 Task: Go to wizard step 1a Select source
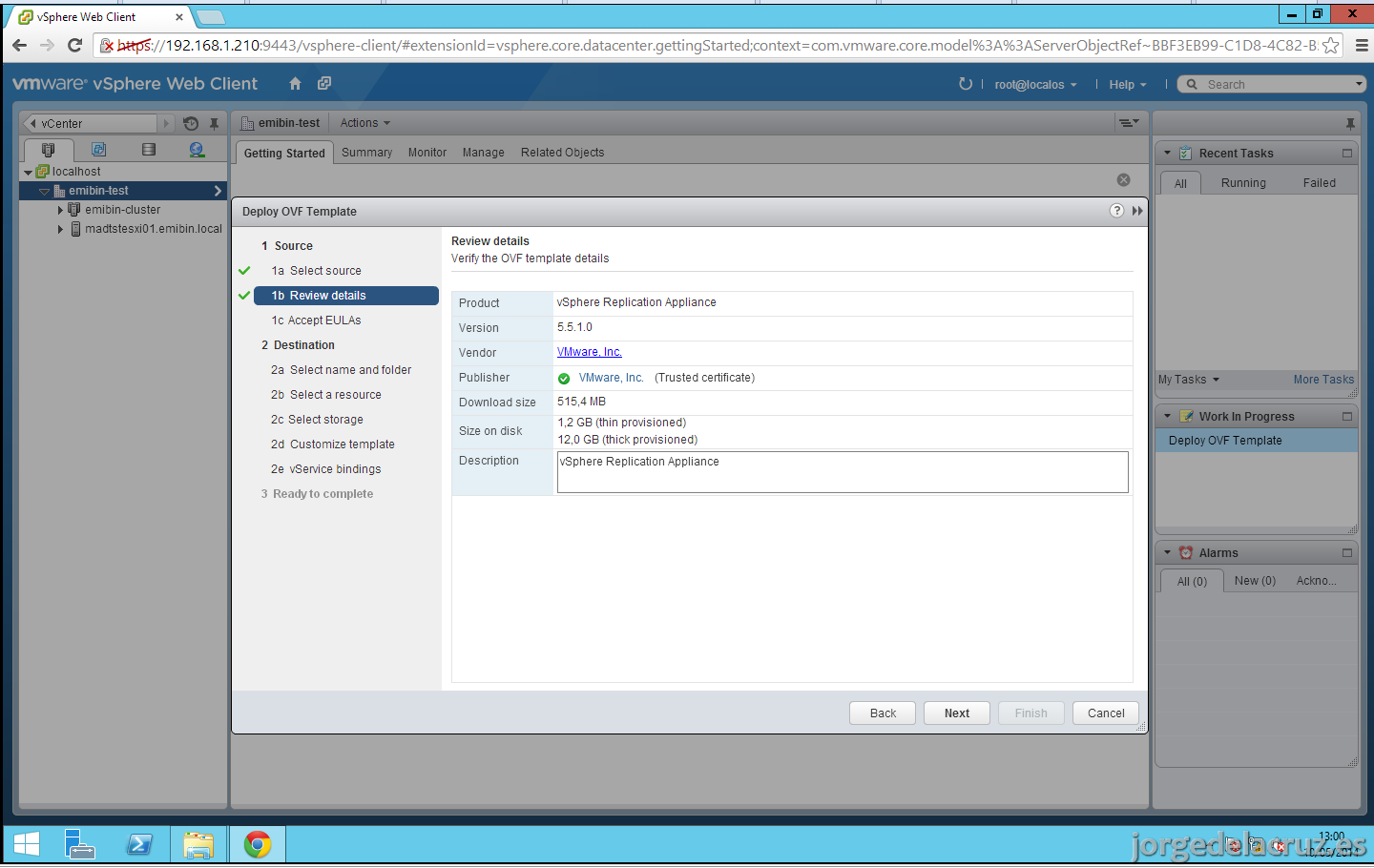click(x=316, y=271)
